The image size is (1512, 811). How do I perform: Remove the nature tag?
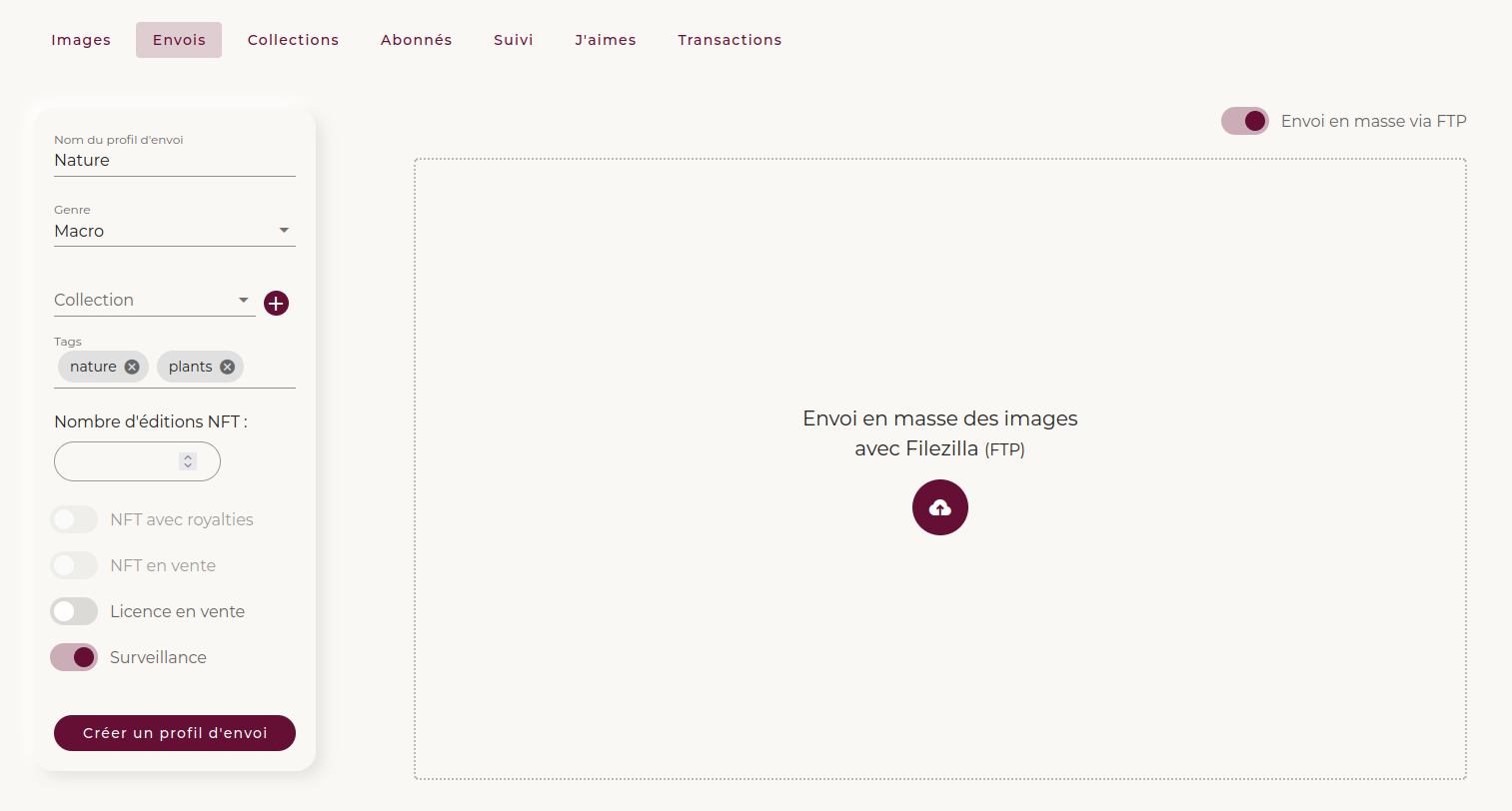coord(132,367)
